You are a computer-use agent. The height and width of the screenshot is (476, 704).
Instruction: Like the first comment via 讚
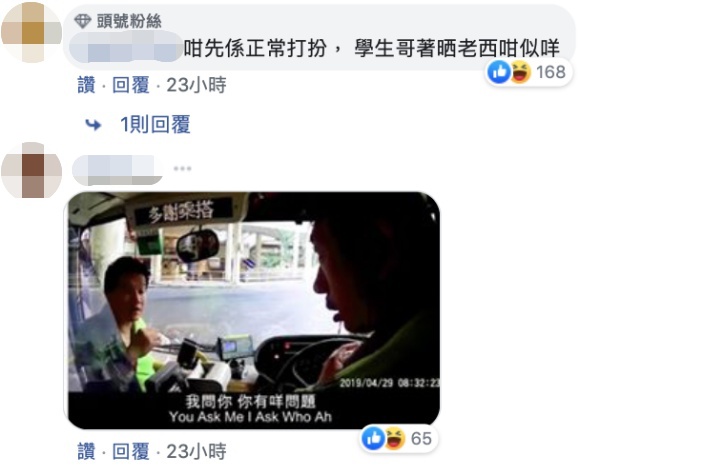tap(86, 85)
